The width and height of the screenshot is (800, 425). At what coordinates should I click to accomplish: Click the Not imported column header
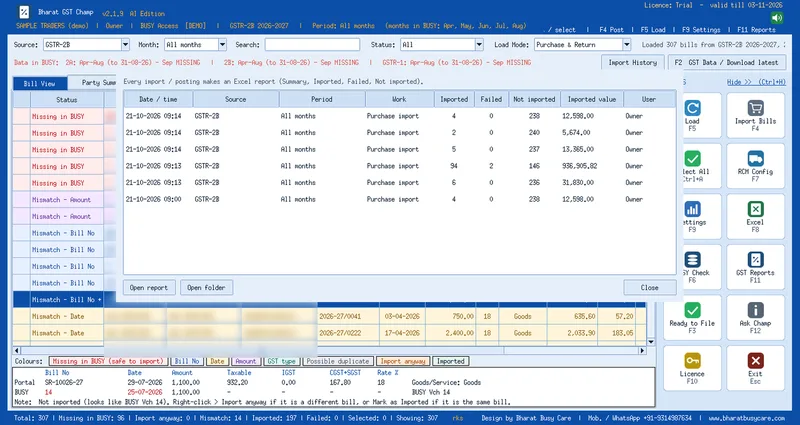pos(534,99)
